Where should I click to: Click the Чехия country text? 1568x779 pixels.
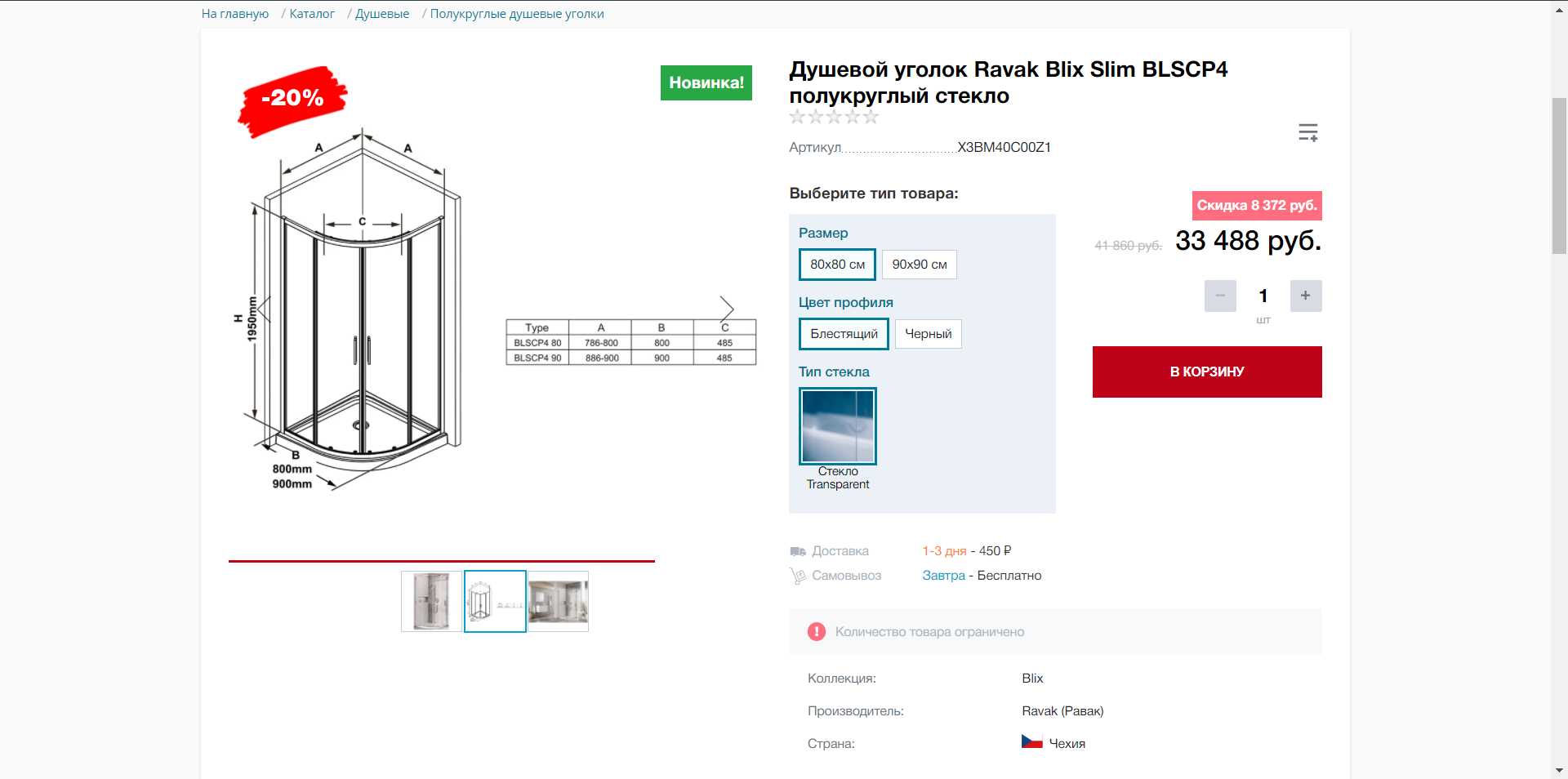coord(1067,744)
